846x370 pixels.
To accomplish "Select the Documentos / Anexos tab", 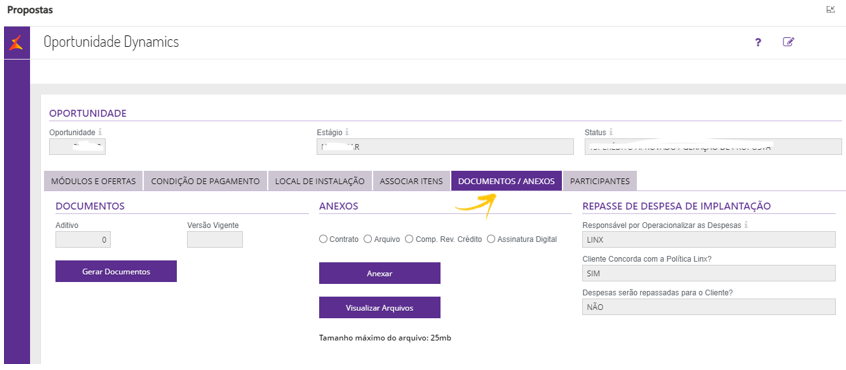I will pos(507,181).
